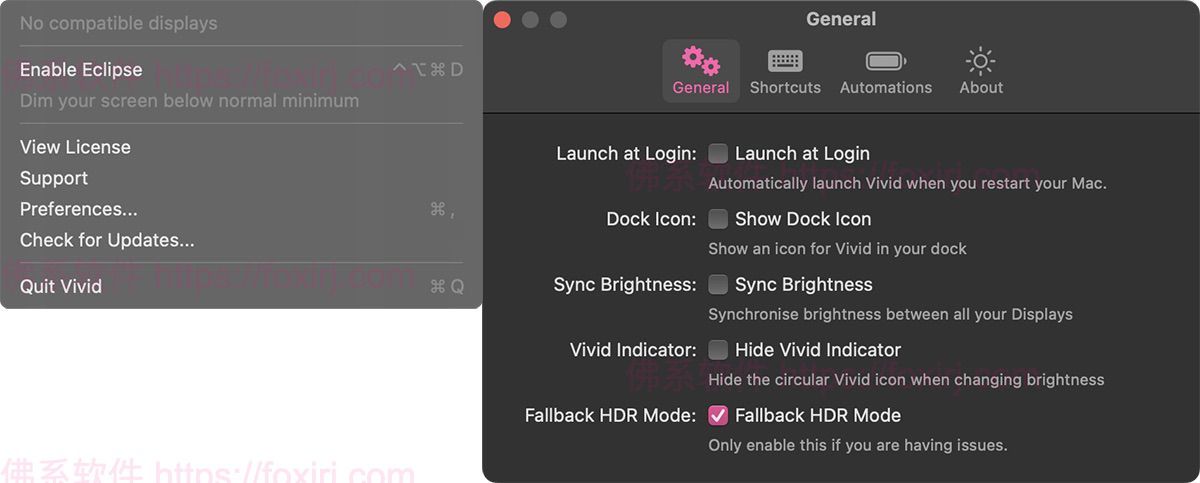
Task: Click the greyed-out zoom window button
Action: (x=559, y=20)
